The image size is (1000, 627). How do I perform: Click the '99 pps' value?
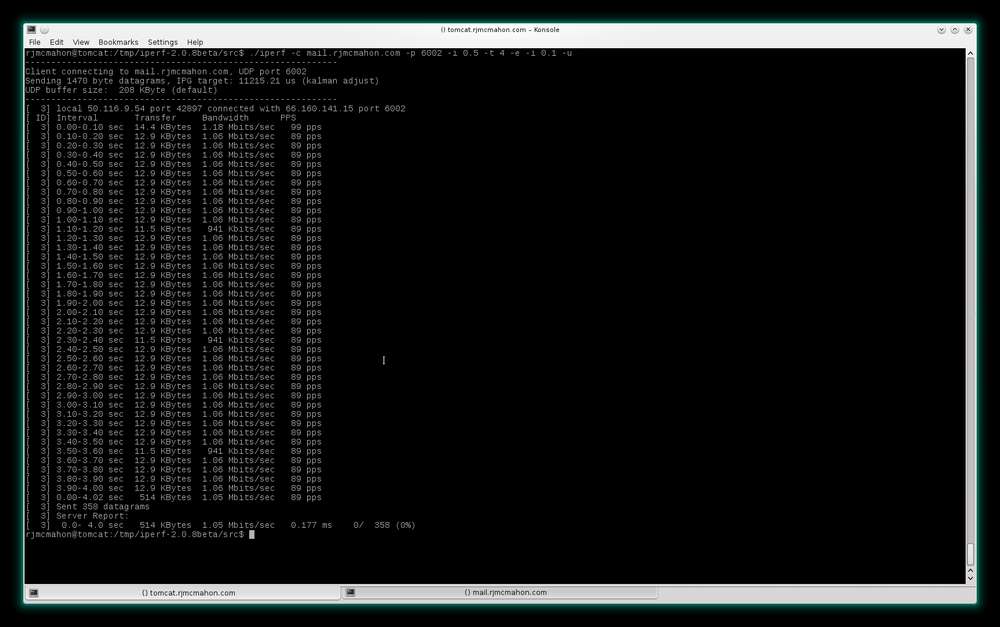coord(306,127)
